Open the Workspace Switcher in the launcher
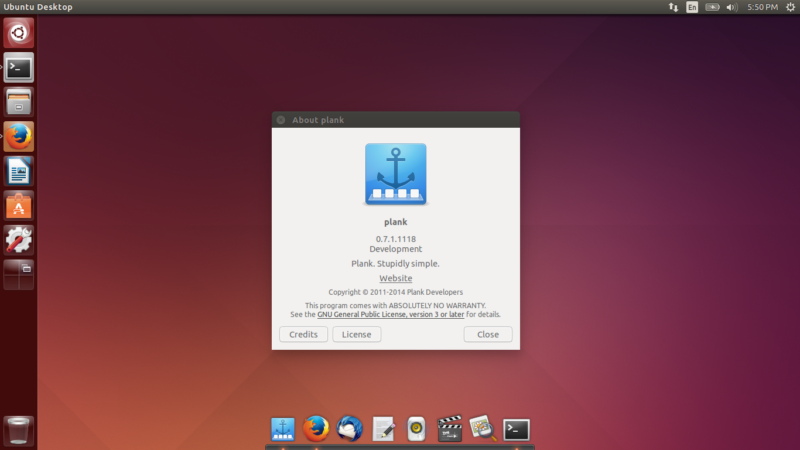800x450 pixels. coord(18,274)
